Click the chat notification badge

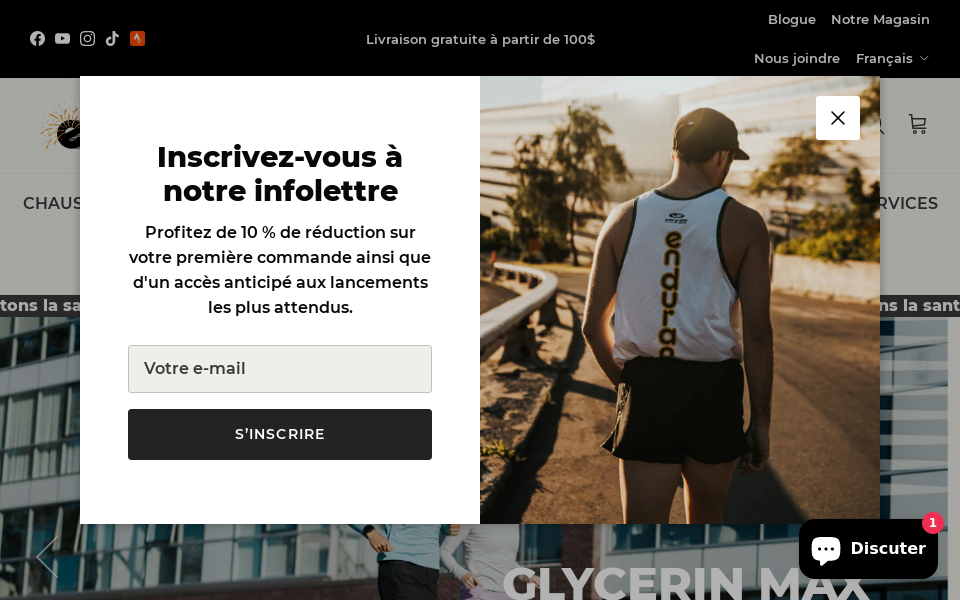point(932,523)
